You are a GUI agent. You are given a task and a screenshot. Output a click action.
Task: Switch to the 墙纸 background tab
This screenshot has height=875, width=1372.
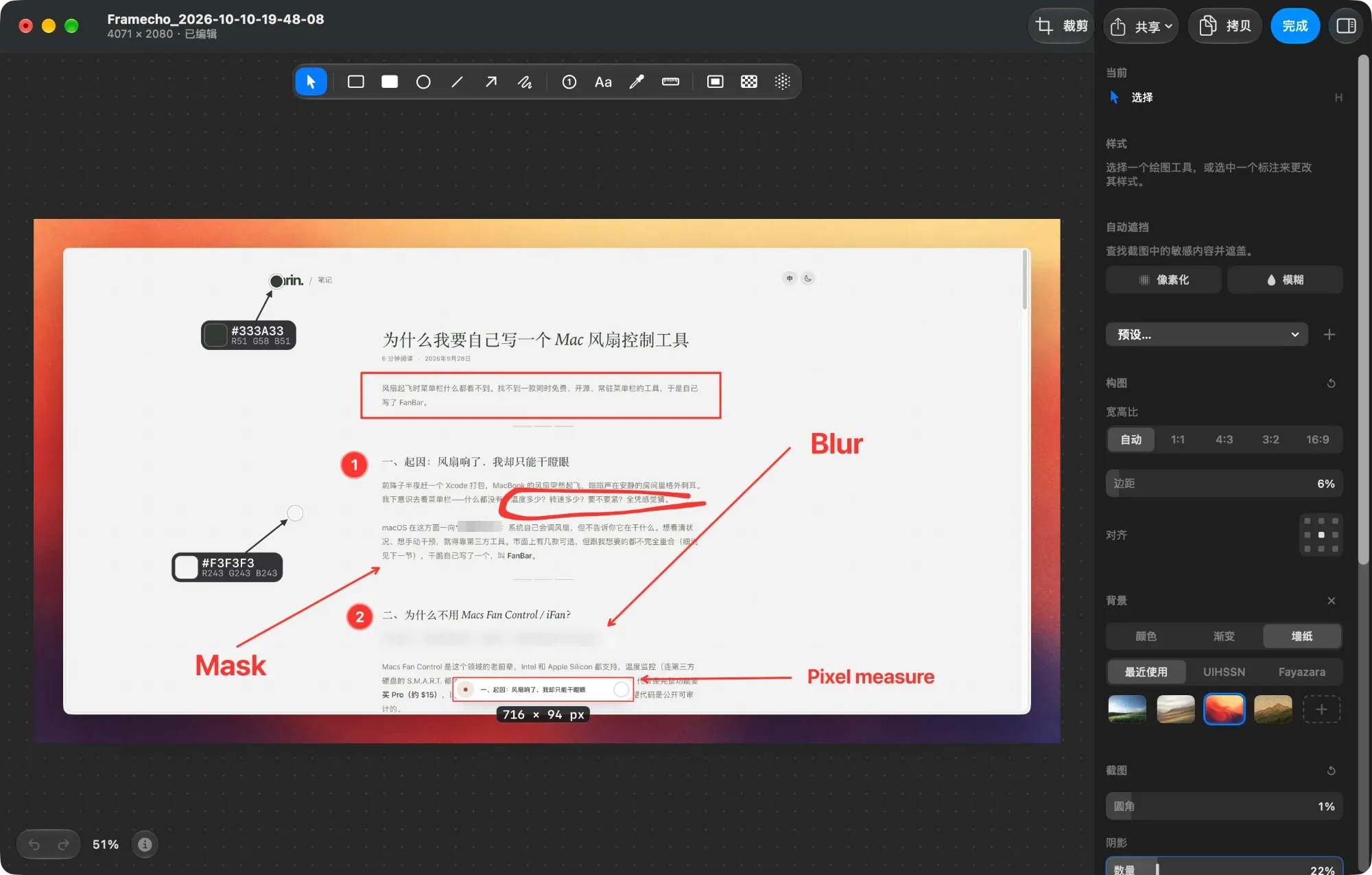coord(1302,636)
